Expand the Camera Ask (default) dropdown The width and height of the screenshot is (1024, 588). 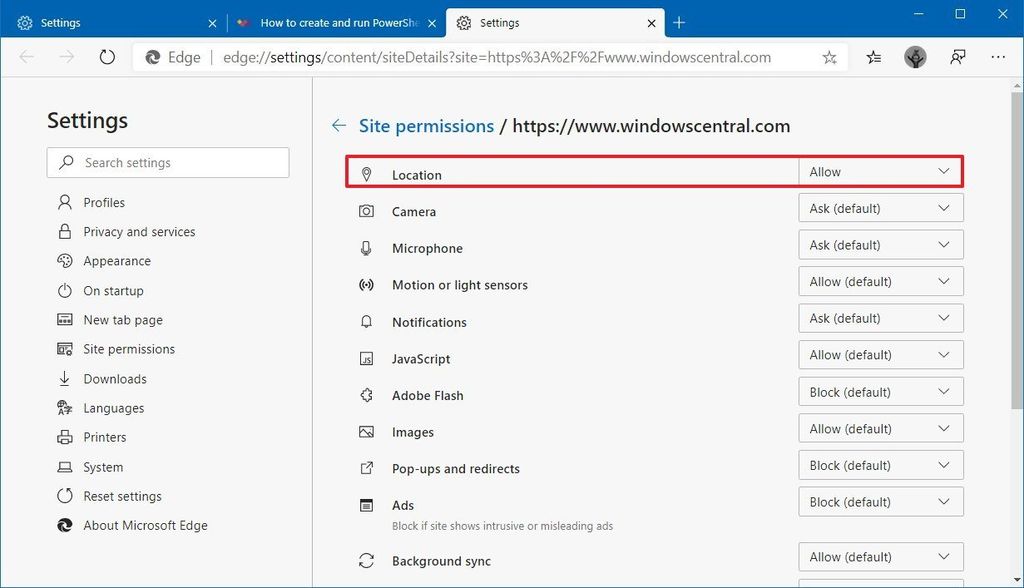pyautogui.click(x=879, y=208)
